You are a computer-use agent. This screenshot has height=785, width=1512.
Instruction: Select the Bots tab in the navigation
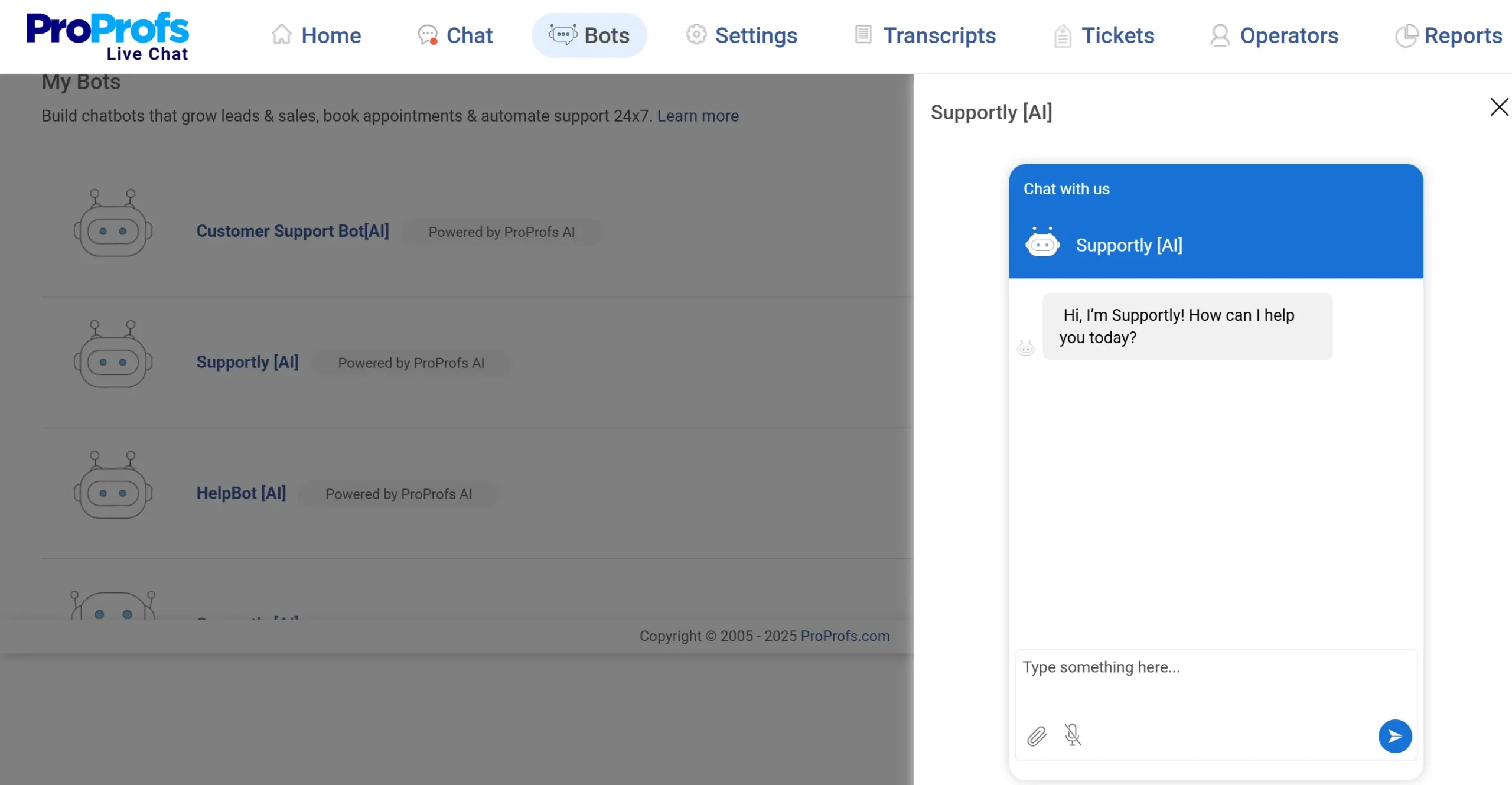coord(589,35)
